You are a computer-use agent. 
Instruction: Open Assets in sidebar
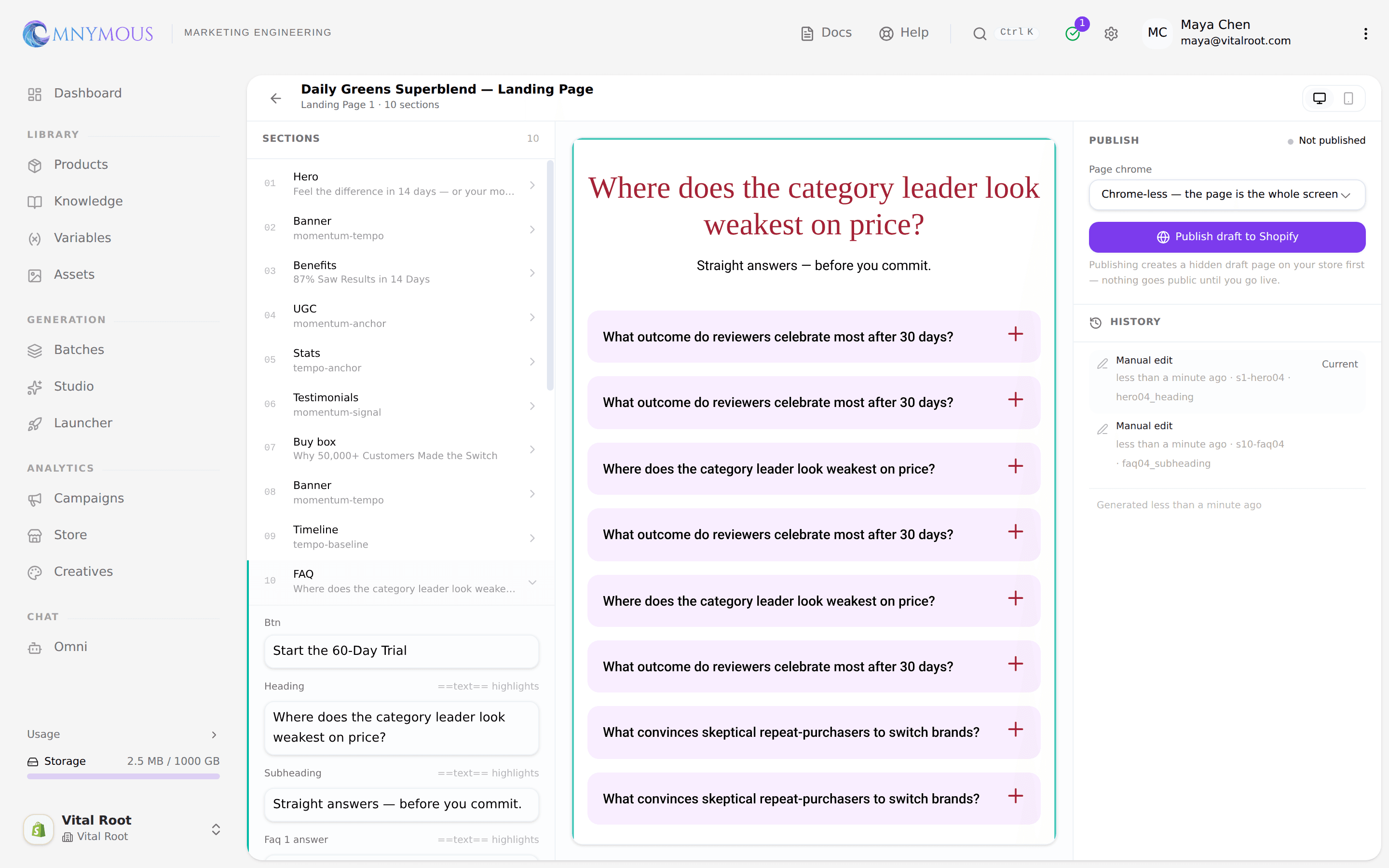[123, 275]
